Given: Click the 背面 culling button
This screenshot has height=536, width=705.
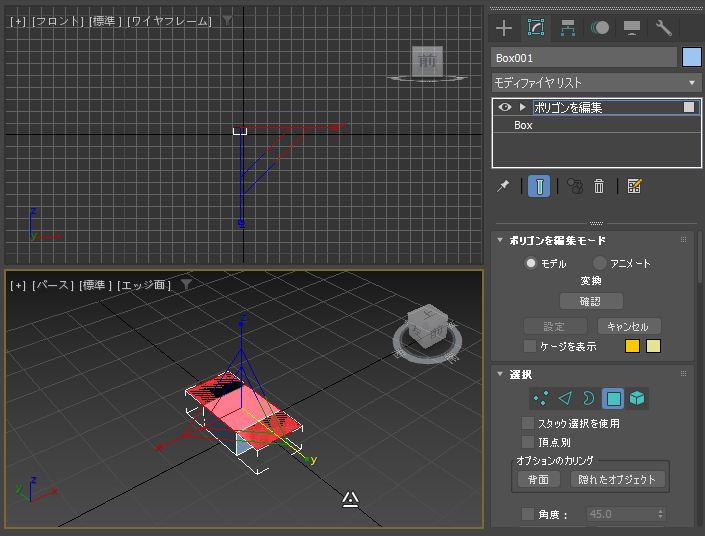Looking at the screenshot, I should [x=538, y=479].
